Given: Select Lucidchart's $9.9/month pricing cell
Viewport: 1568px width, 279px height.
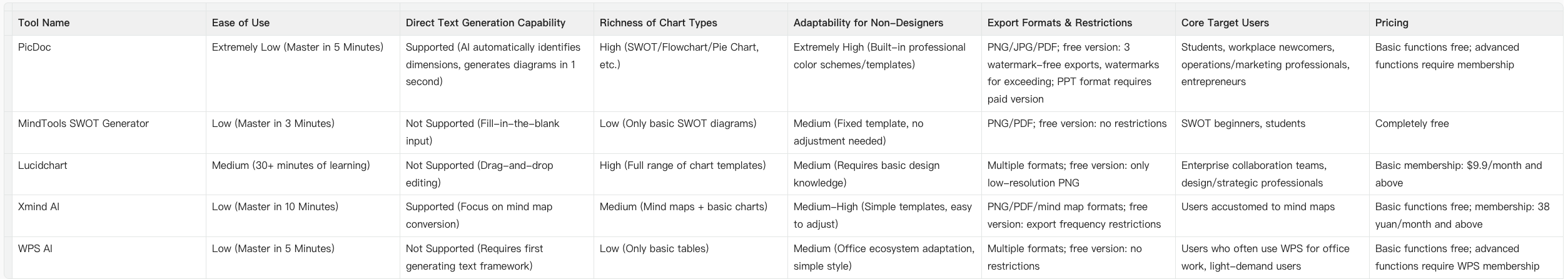Looking at the screenshot, I should pos(1458,174).
